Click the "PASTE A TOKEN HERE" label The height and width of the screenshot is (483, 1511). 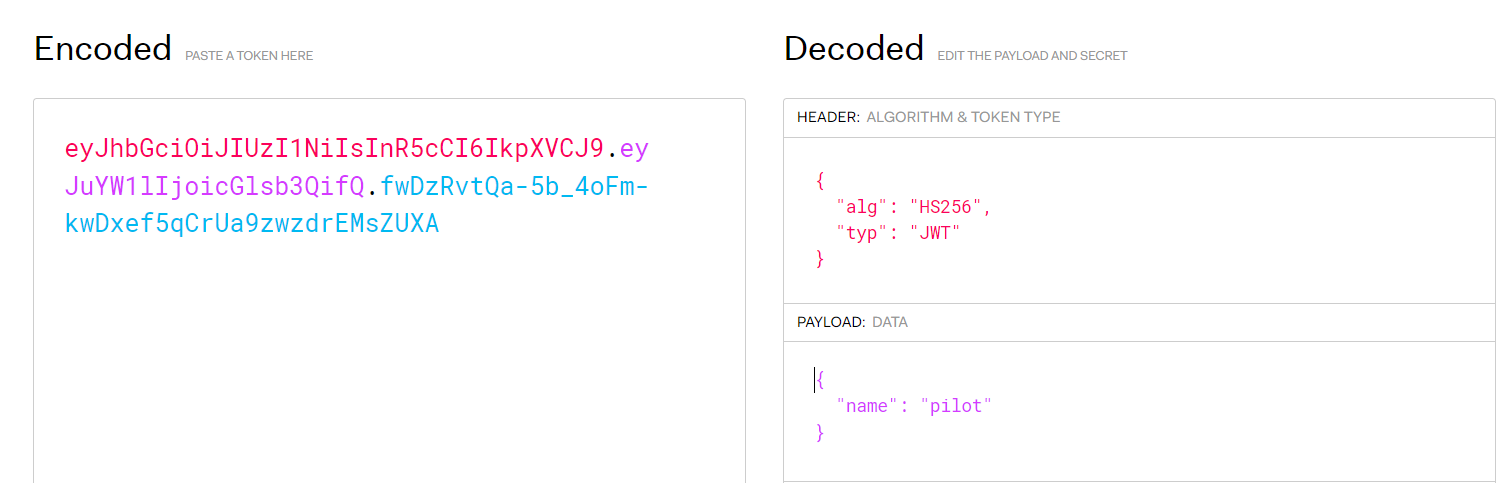pos(249,56)
